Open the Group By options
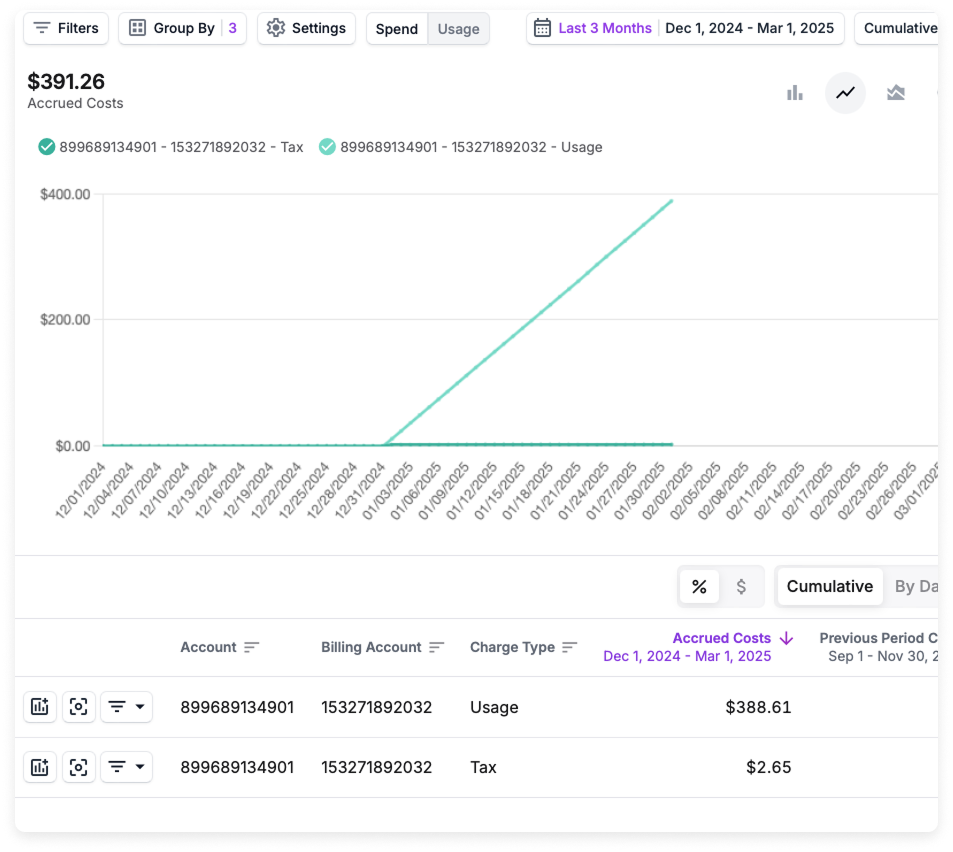Image resolution: width=953 pixels, height=852 pixels. [182, 29]
